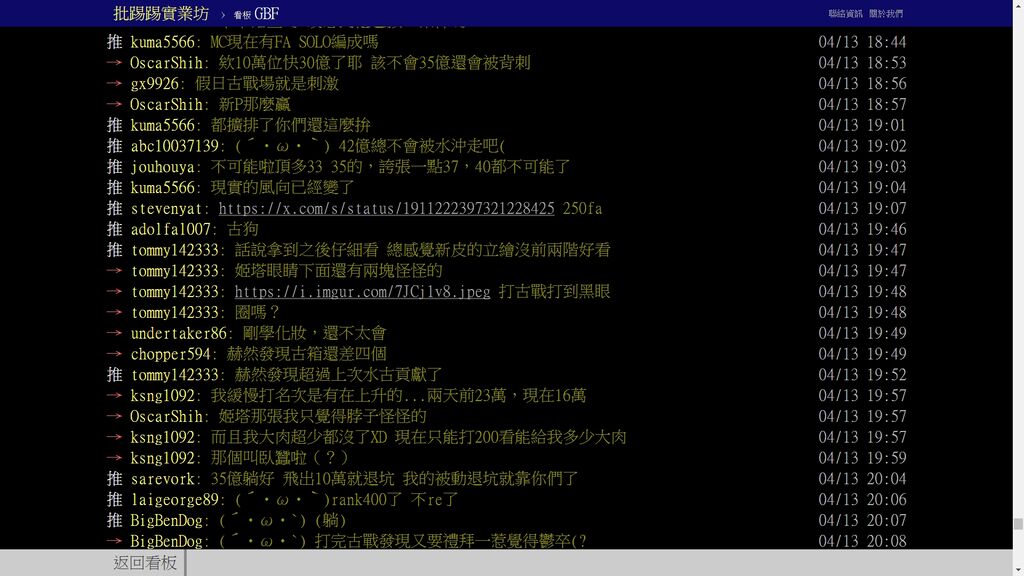Open the x.com status link from stevenyat
This screenshot has height=576, width=1024.
click(386, 209)
